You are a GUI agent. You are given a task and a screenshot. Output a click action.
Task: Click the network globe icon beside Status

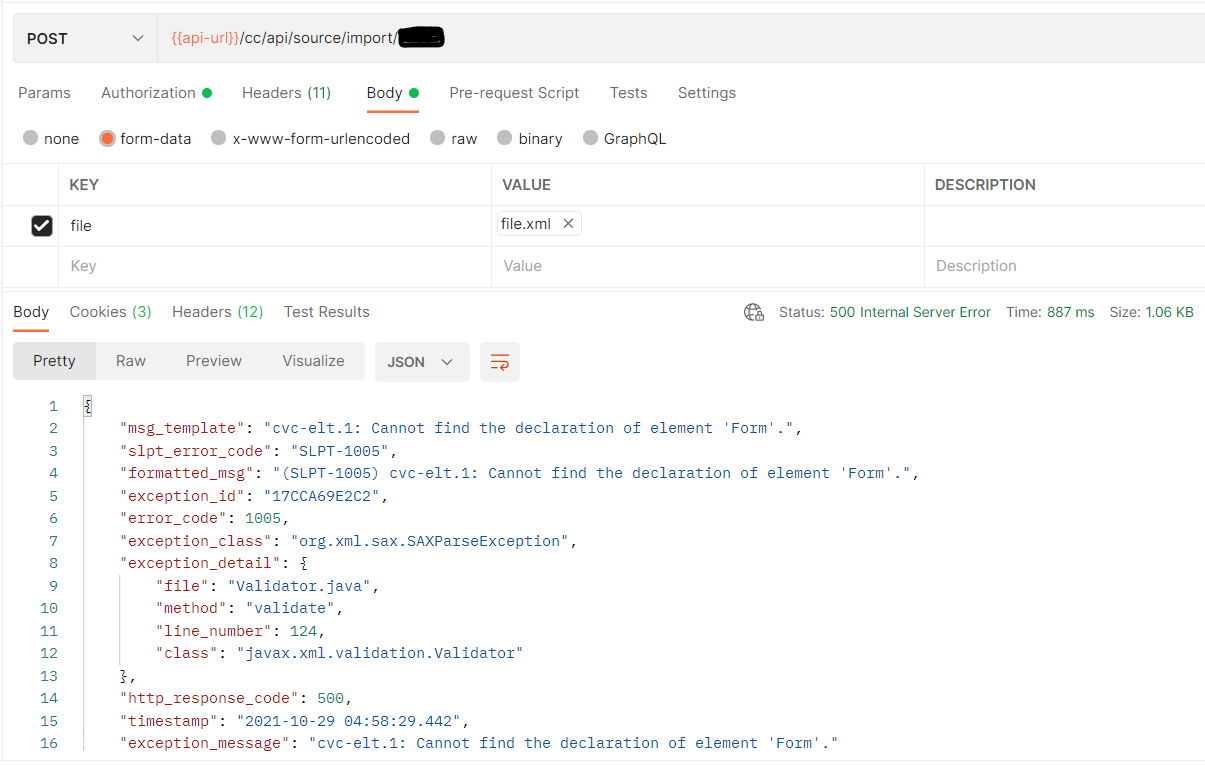click(754, 312)
